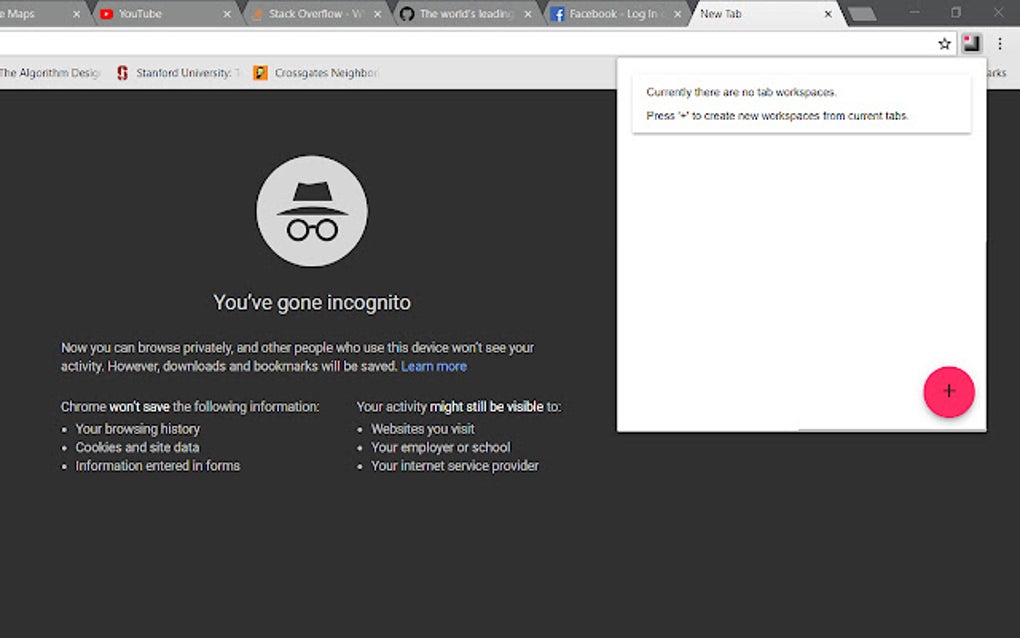The image size is (1020, 638).
Task: Select the Google Maps tab
Action: [x=25, y=14]
